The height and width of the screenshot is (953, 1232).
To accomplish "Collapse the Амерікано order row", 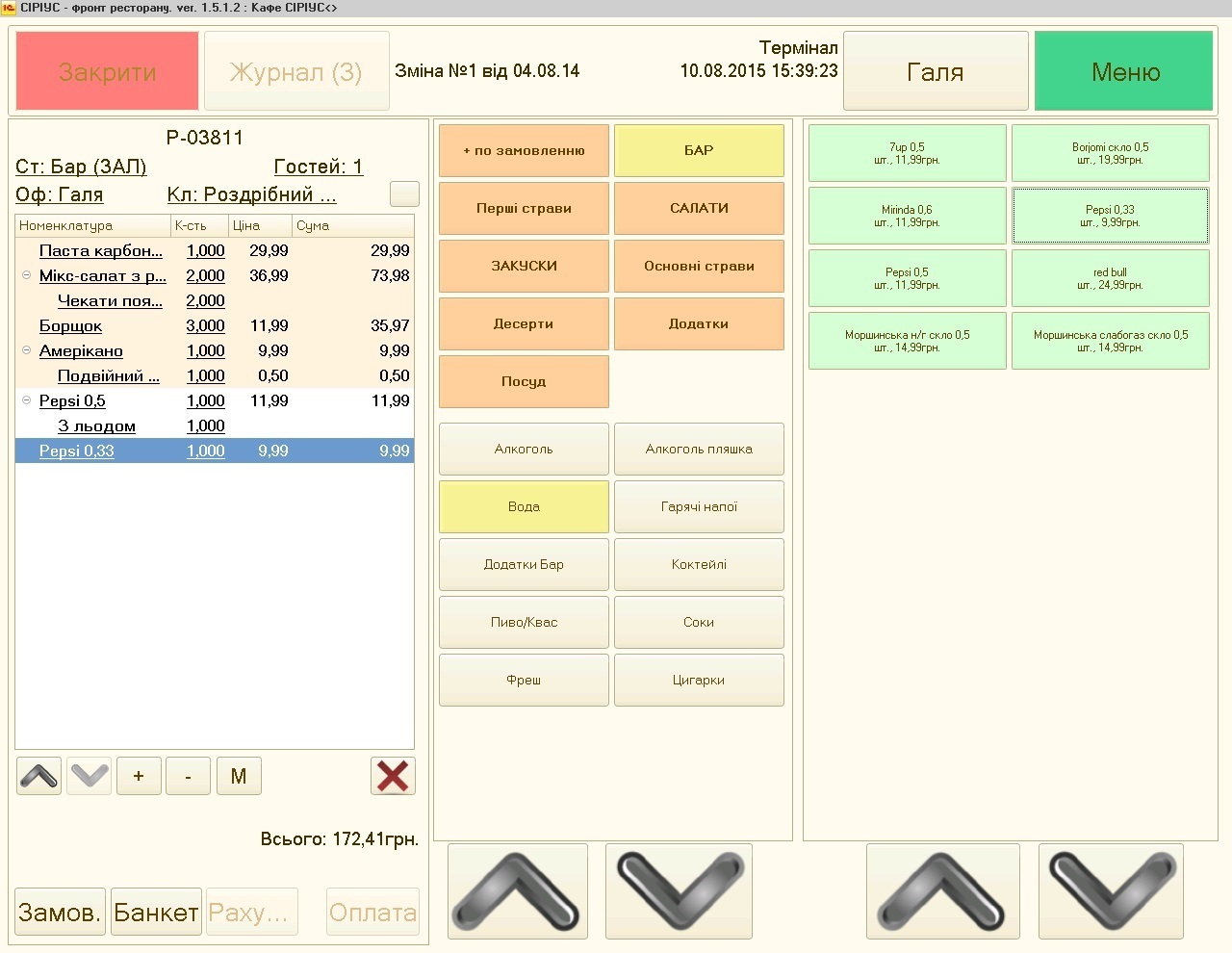I will [x=27, y=350].
